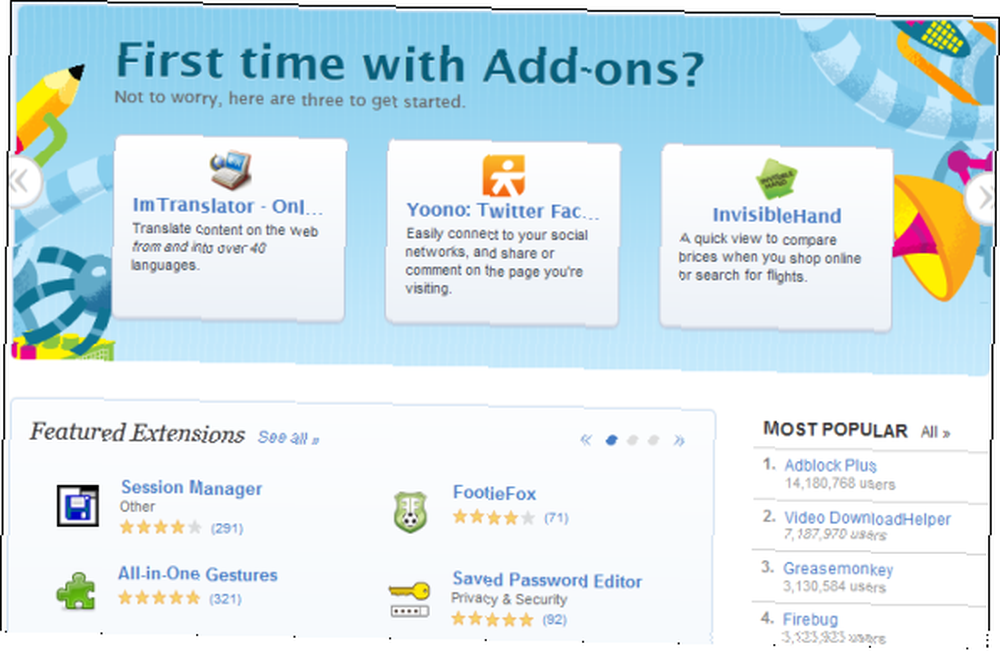Open Session Manager extension page

[x=191, y=488]
